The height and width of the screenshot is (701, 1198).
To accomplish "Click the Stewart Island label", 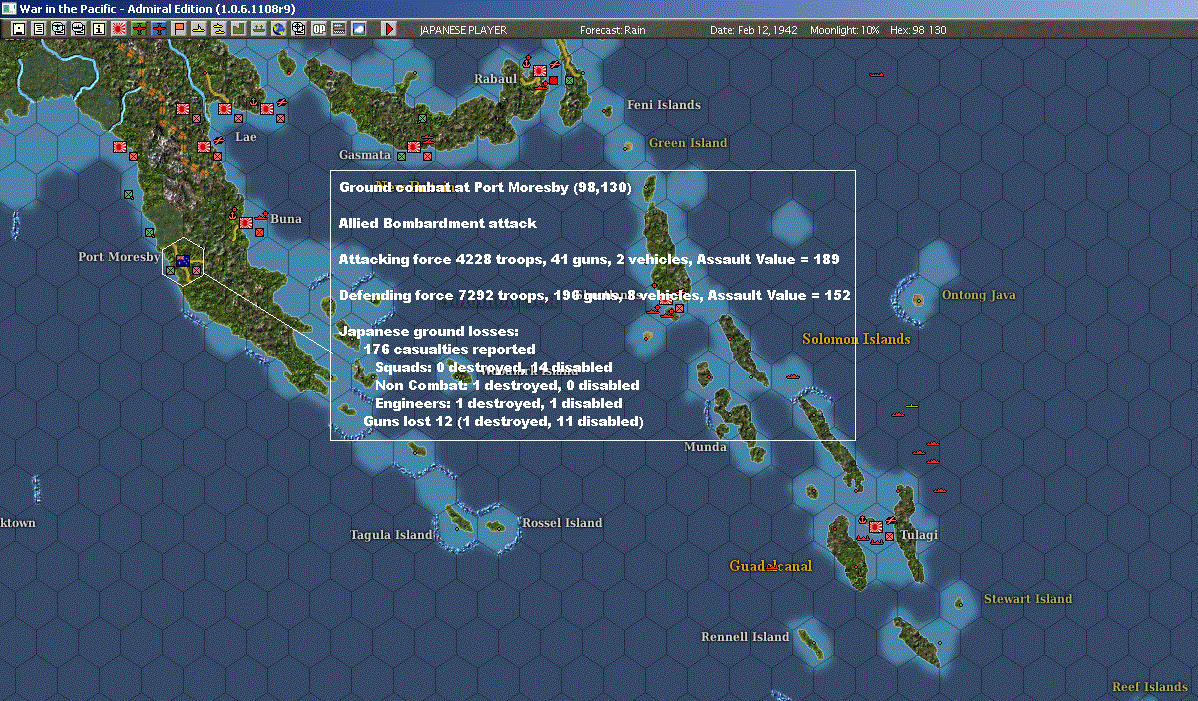I will click(1028, 599).
